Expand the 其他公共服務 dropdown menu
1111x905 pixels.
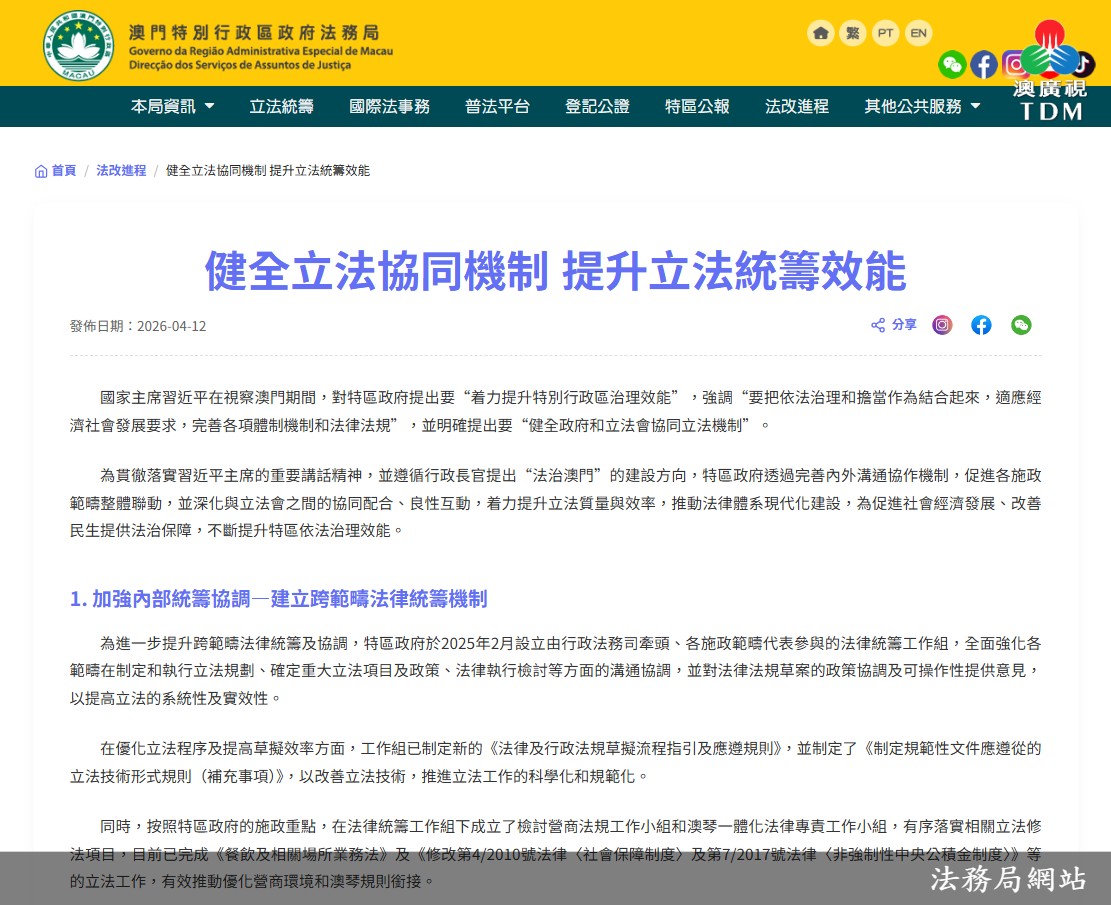point(914,106)
